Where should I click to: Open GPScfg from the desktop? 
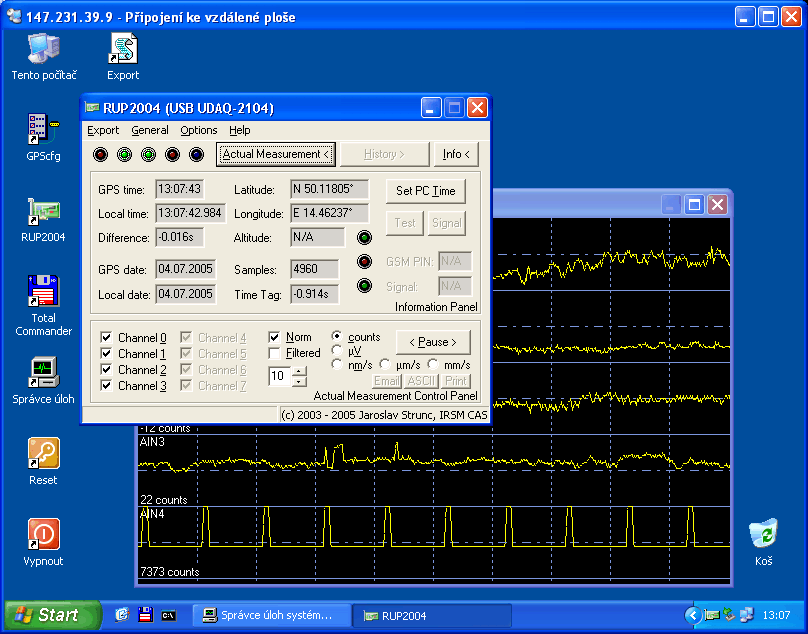(x=42, y=130)
